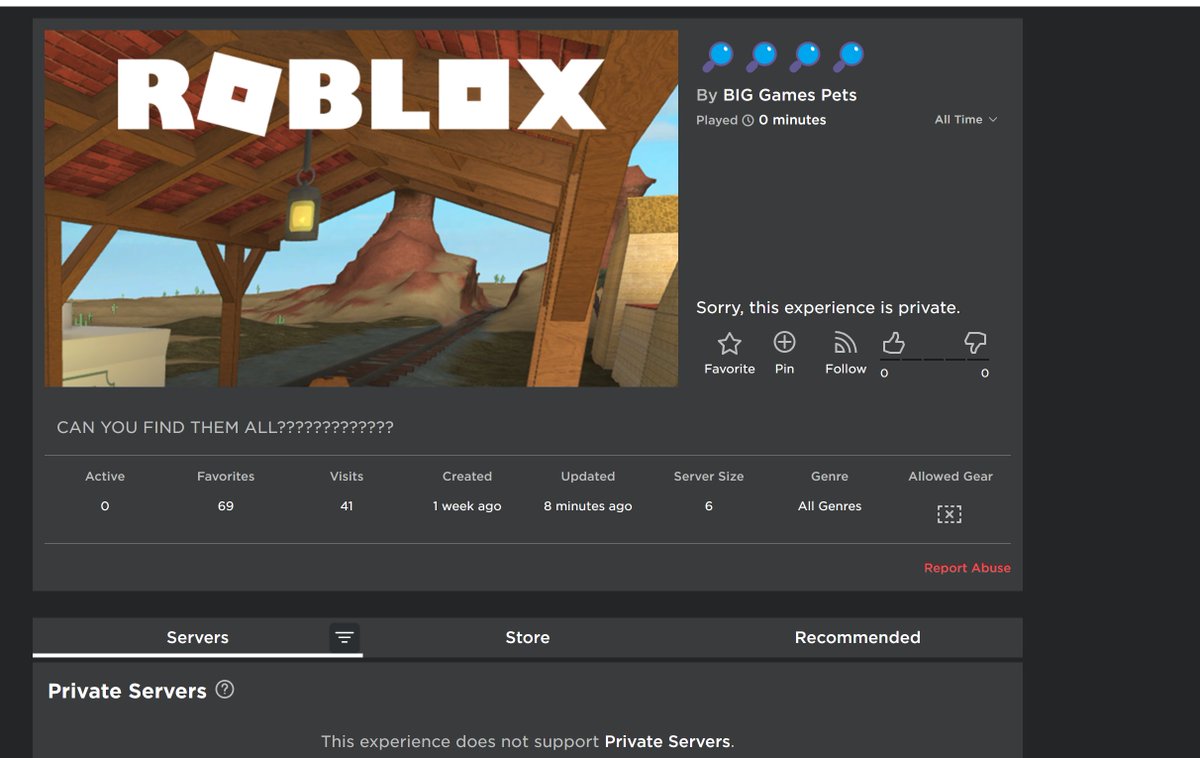Image resolution: width=1200 pixels, height=758 pixels.
Task: Open the All Time dropdown
Action: 966,120
